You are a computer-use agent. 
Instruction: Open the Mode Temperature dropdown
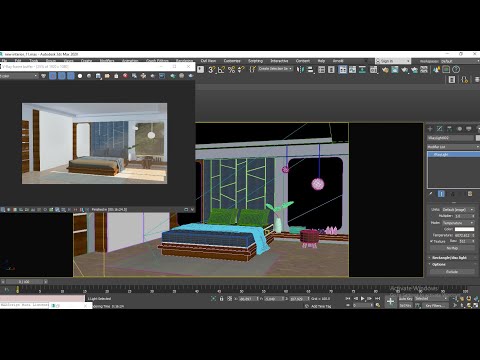[458, 223]
